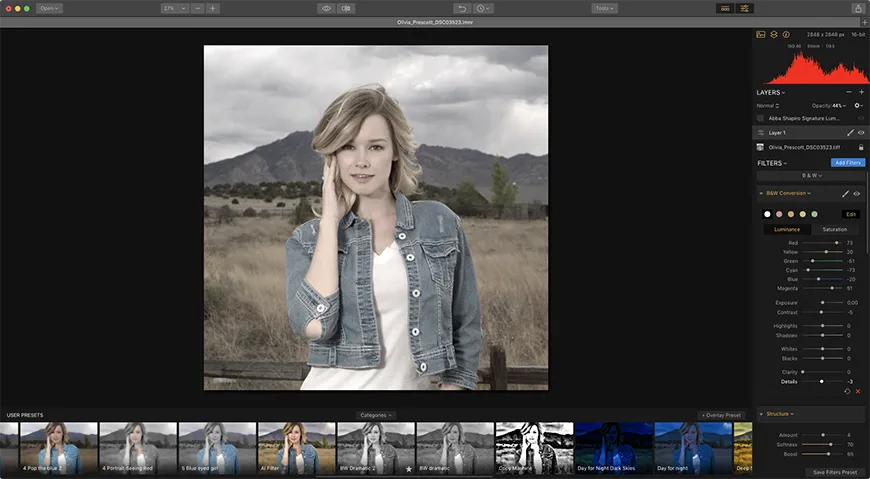Select the Luminance tab

[x=787, y=229]
